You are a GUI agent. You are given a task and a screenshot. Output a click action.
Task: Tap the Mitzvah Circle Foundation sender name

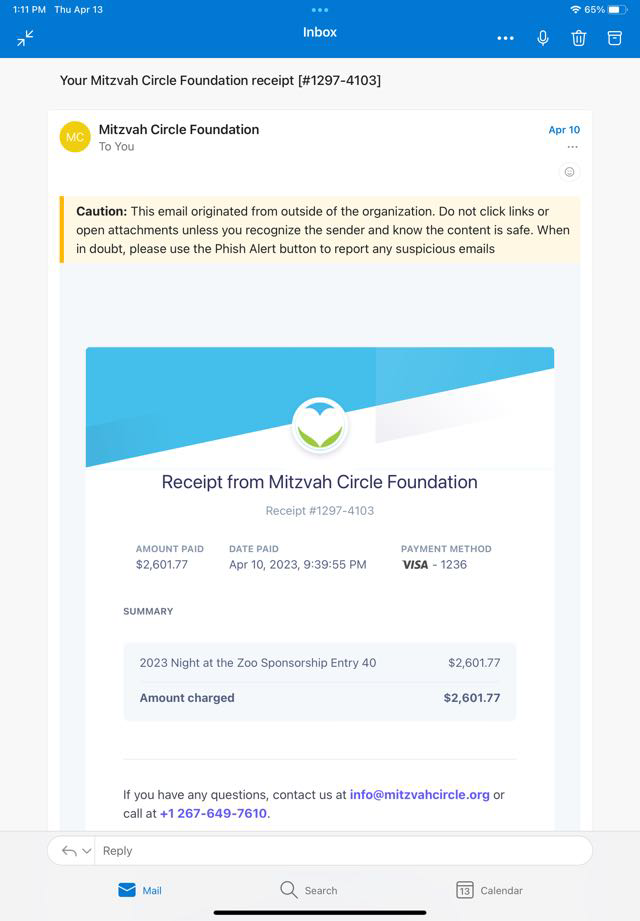[x=178, y=129]
